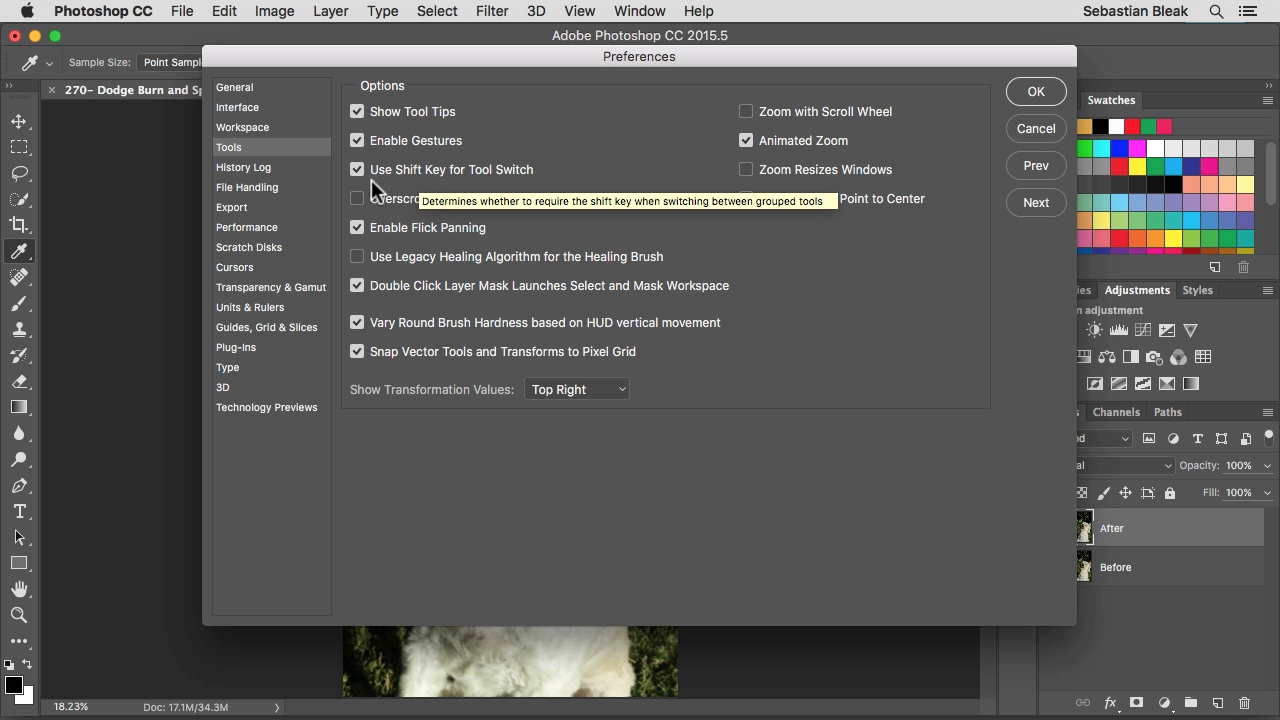Image resolution: width=1280 pixels, height=720 pixels.
Task: Click OK to confirm preferences
Action: 1036,91
